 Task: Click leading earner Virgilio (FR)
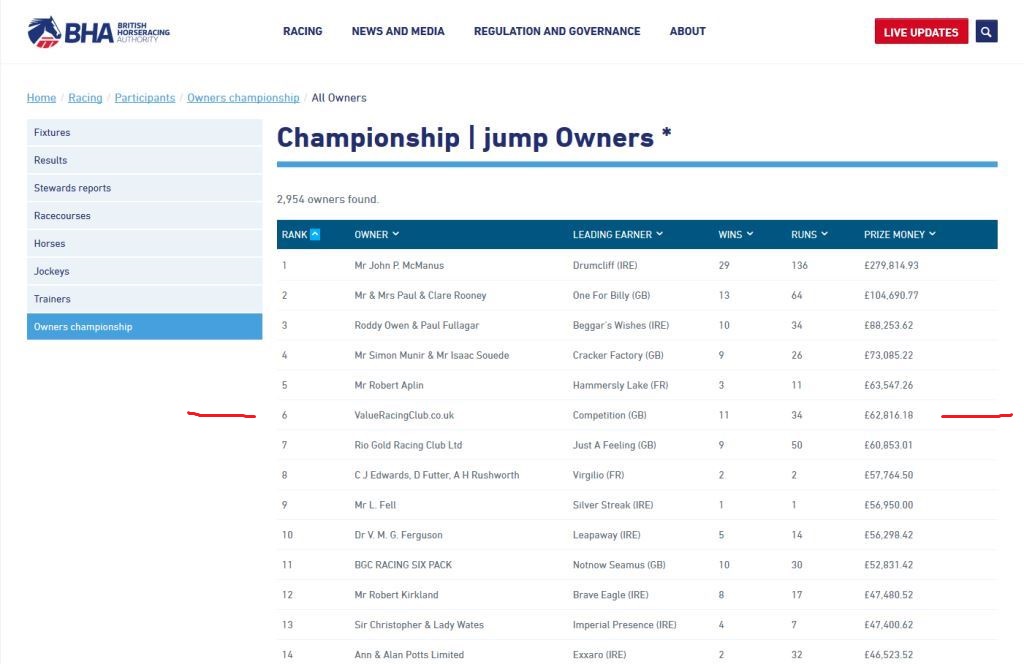(x=598, y=475)
